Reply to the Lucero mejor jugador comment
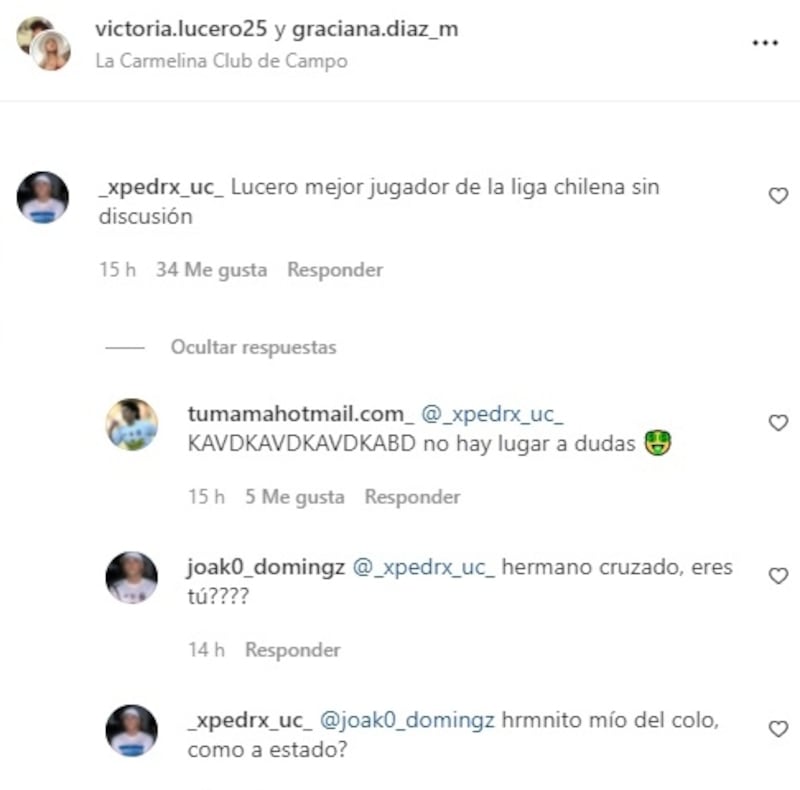The image size is (800, 790). coord(335,269)
